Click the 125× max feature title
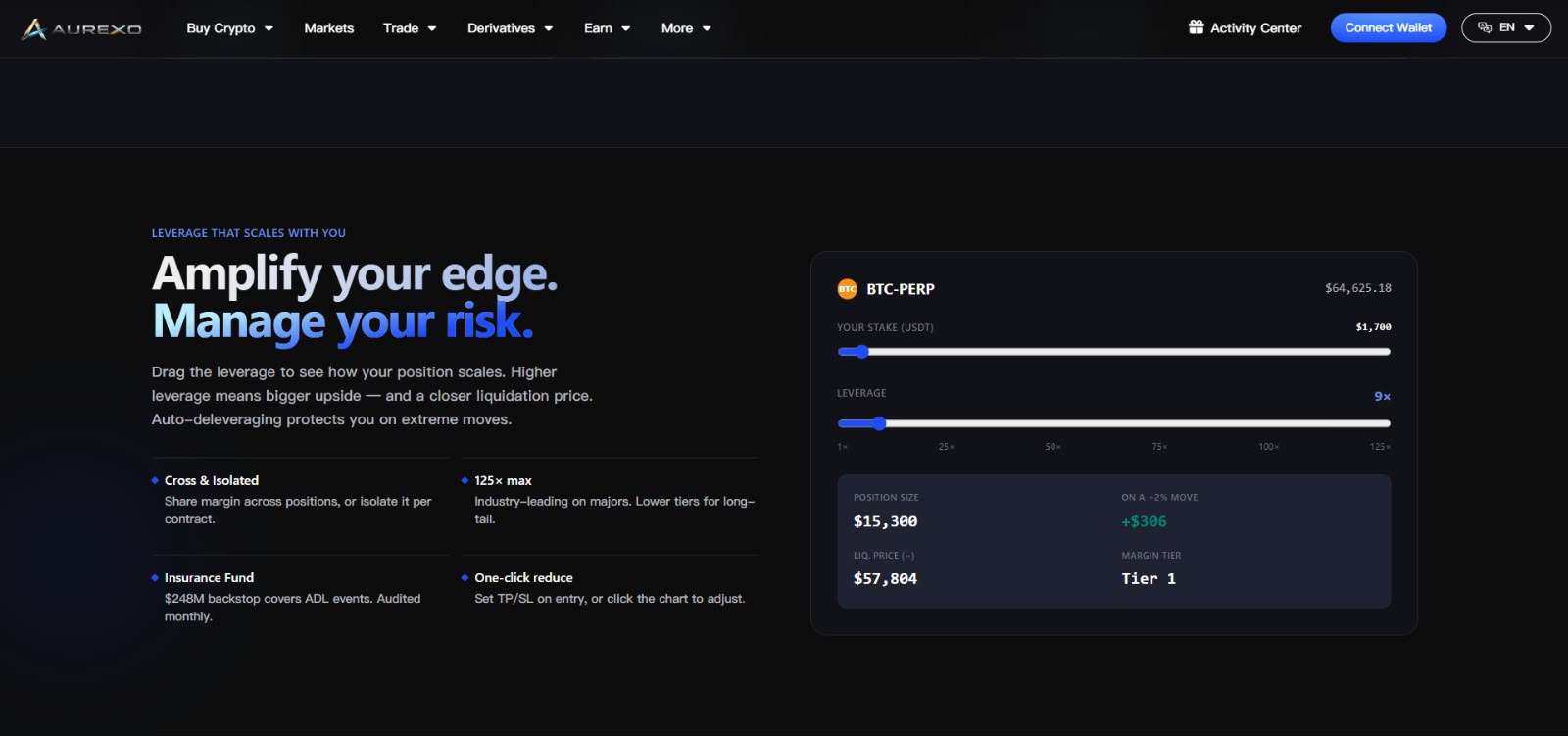The image size is (1568, 736). point(504,480)
